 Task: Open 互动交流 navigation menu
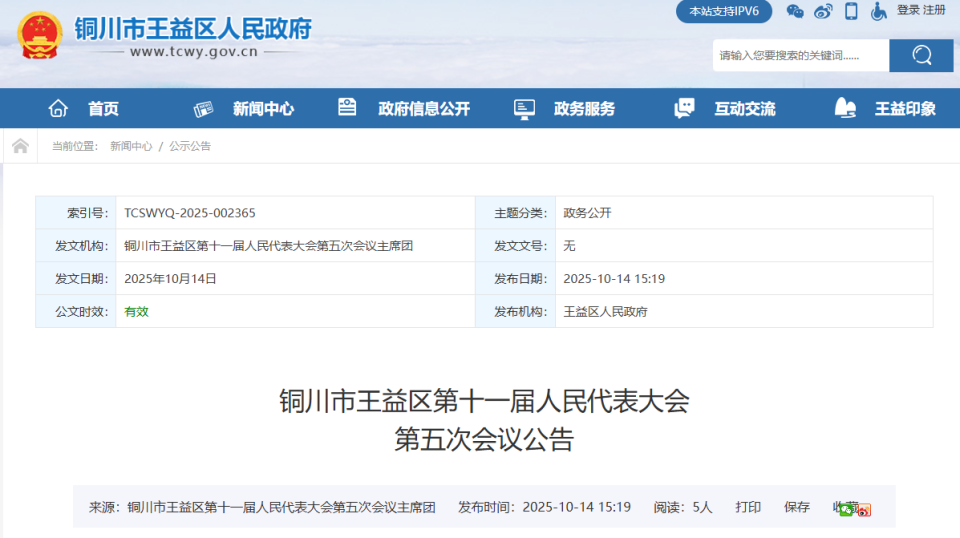[x=744, y=109]
